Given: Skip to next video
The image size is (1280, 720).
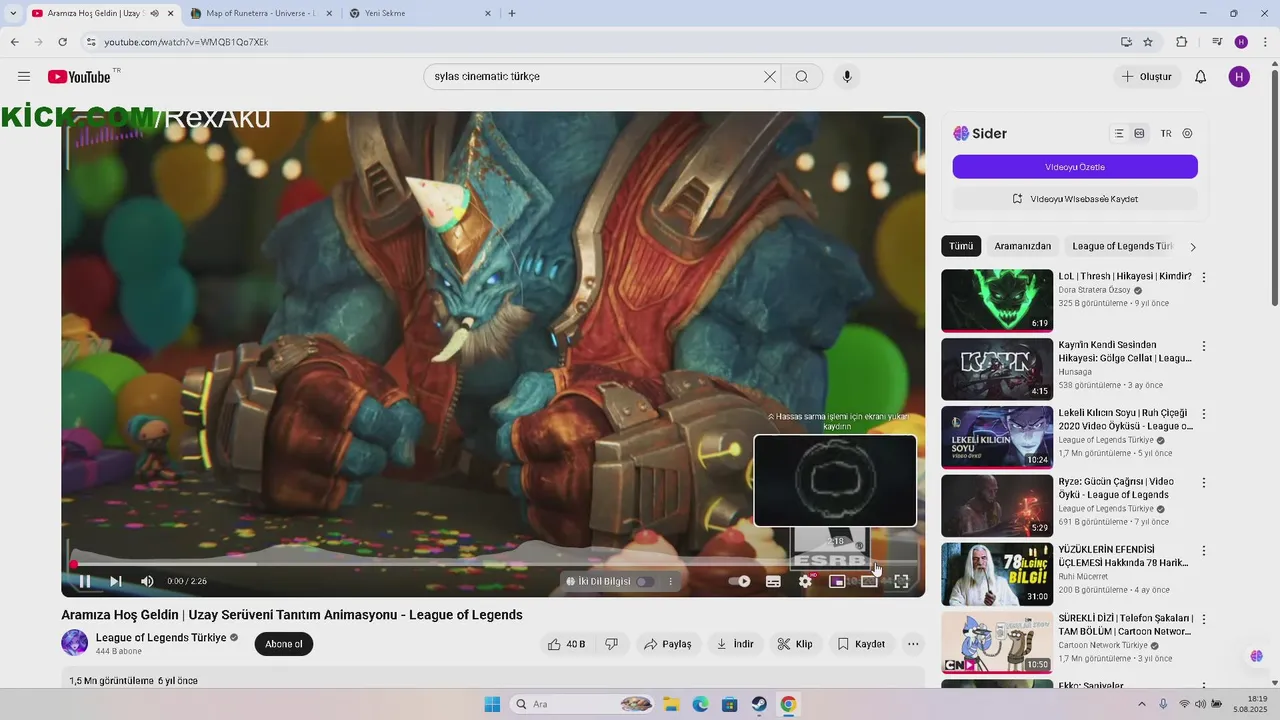Looking at the screenshot, I should [116, 581].
